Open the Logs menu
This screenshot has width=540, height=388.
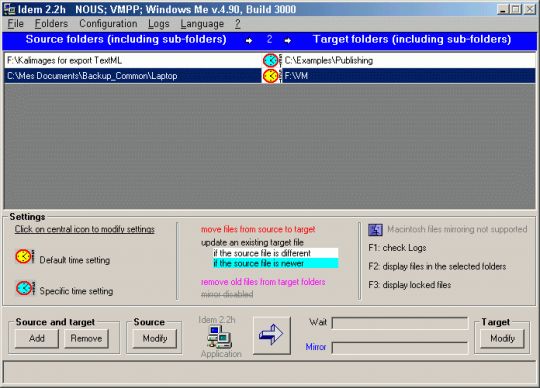click(158, 24)
